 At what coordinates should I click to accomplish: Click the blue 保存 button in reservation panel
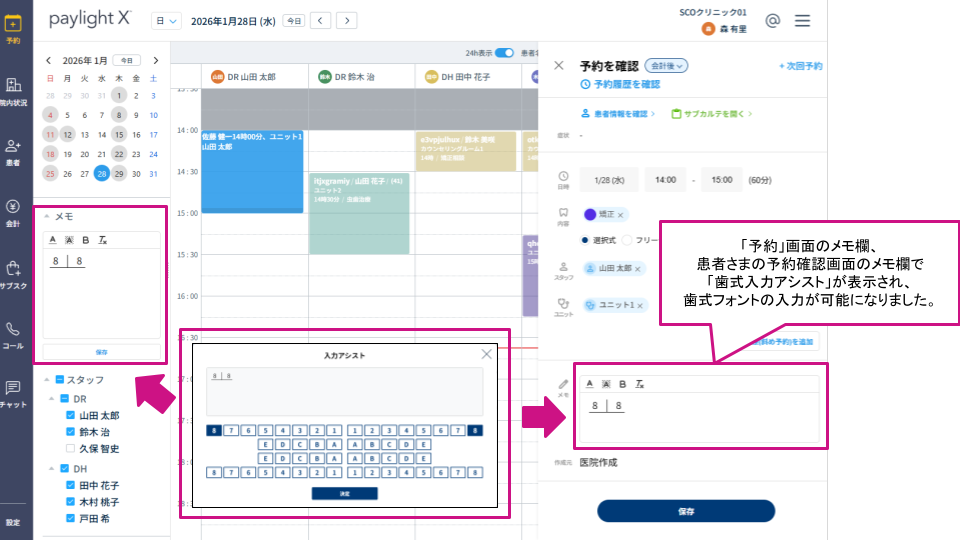point(686,511)
